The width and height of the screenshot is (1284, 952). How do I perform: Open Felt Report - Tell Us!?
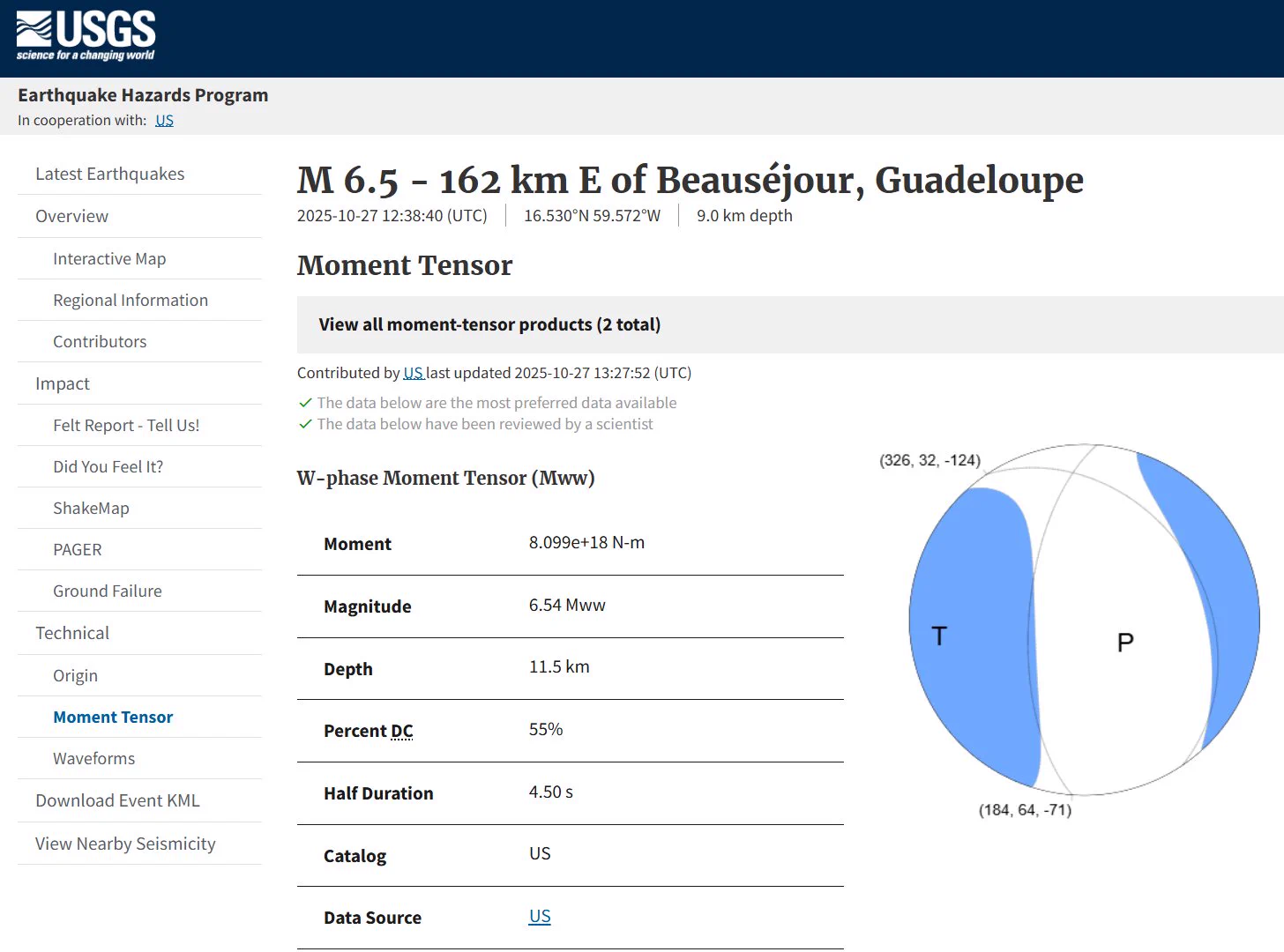click(x=126, y=425)
